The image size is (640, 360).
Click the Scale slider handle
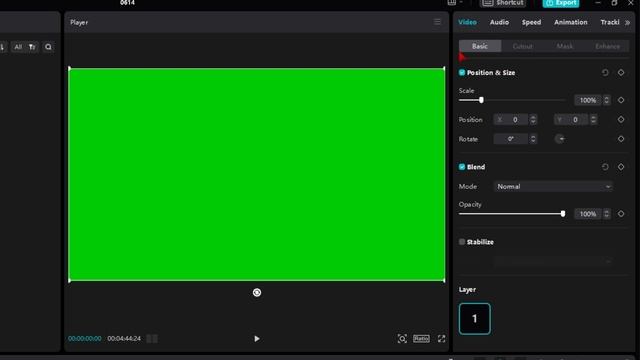tap(481, 100)
